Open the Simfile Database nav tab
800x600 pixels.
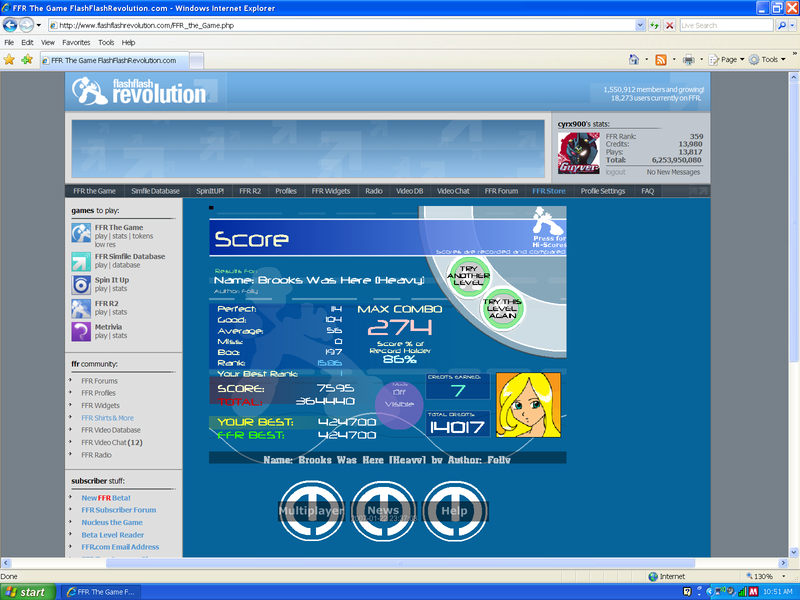pos(155,190)
